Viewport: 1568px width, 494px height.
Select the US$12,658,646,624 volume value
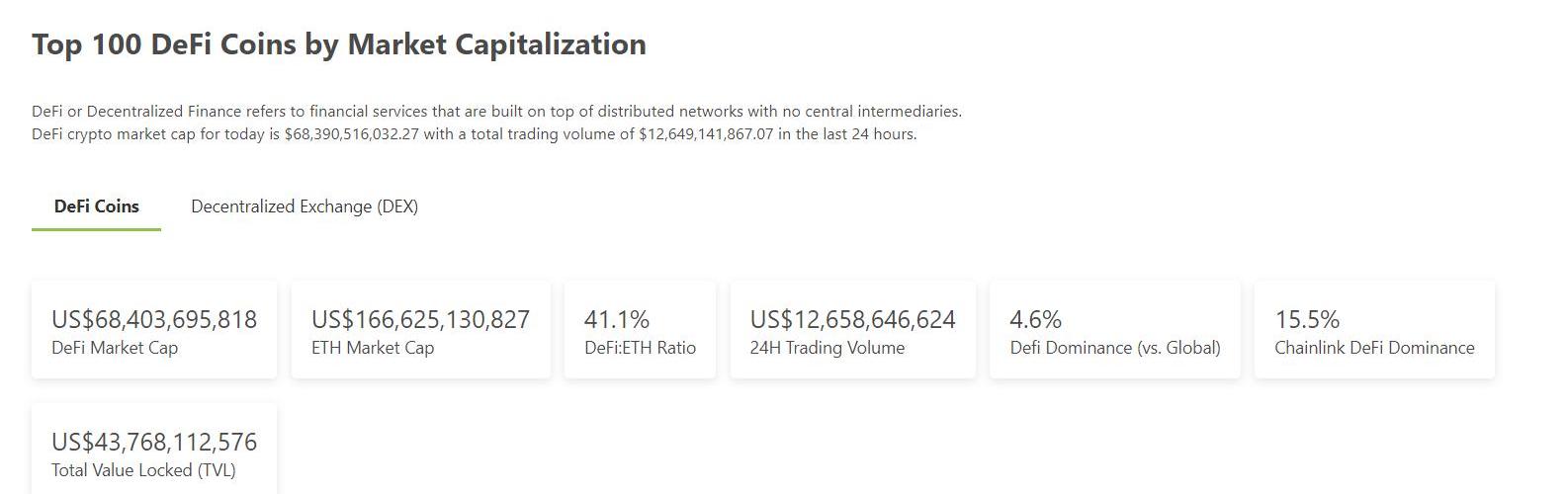(852, 319)
